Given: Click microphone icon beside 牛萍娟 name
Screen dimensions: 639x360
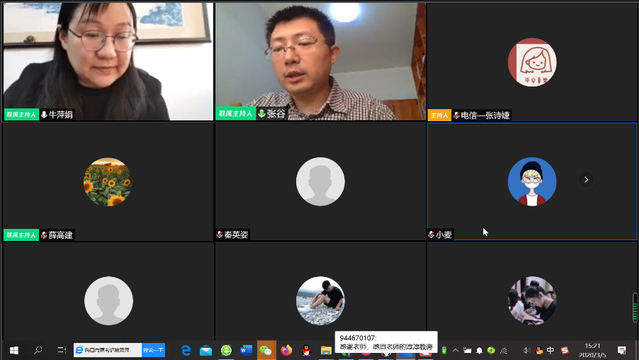Looking at the screenshot, I should coord(44,115).
